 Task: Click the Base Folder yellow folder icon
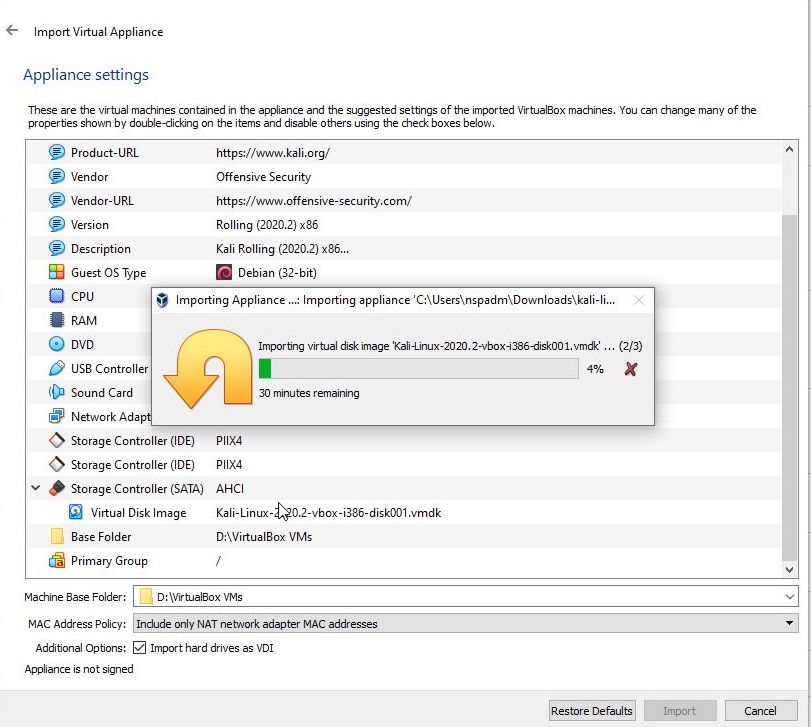57,537
